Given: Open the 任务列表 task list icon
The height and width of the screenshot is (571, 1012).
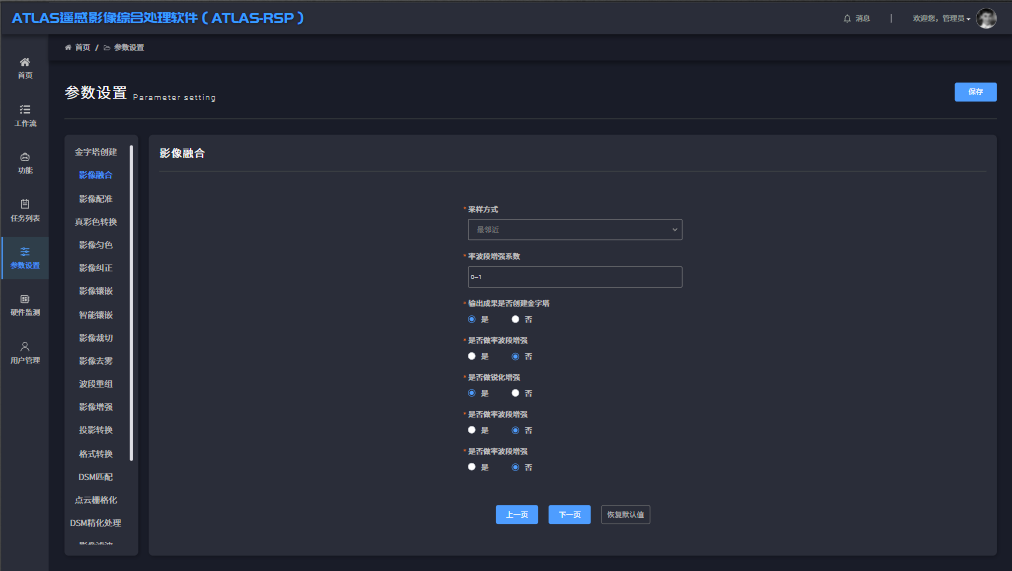Looking at the screenshot, I should point(25,204).
